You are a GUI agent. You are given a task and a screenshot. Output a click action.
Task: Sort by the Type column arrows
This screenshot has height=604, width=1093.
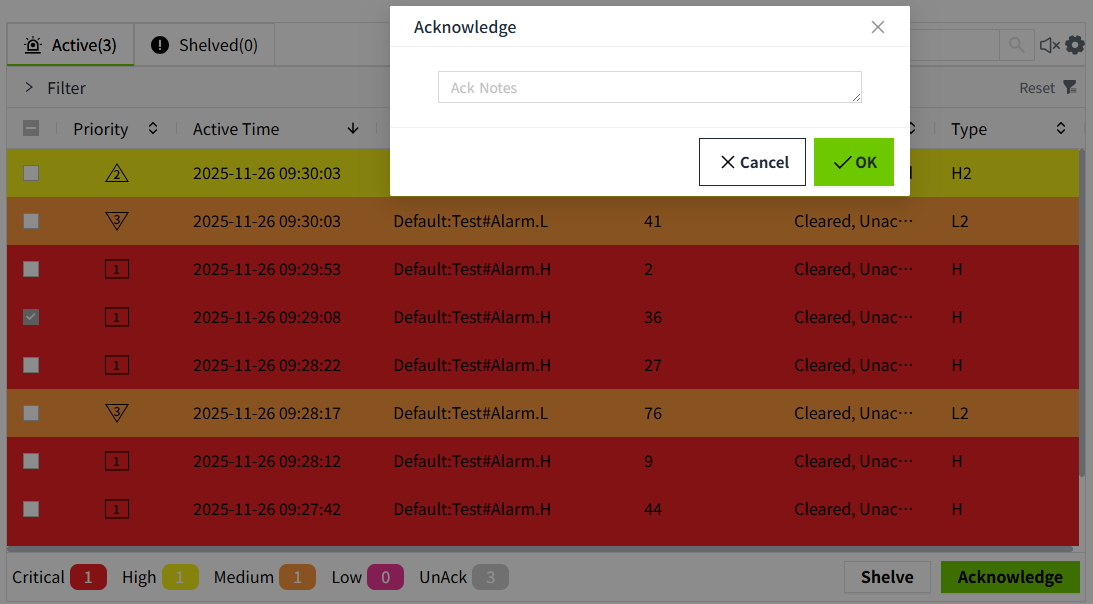[x=1061, y=129]
